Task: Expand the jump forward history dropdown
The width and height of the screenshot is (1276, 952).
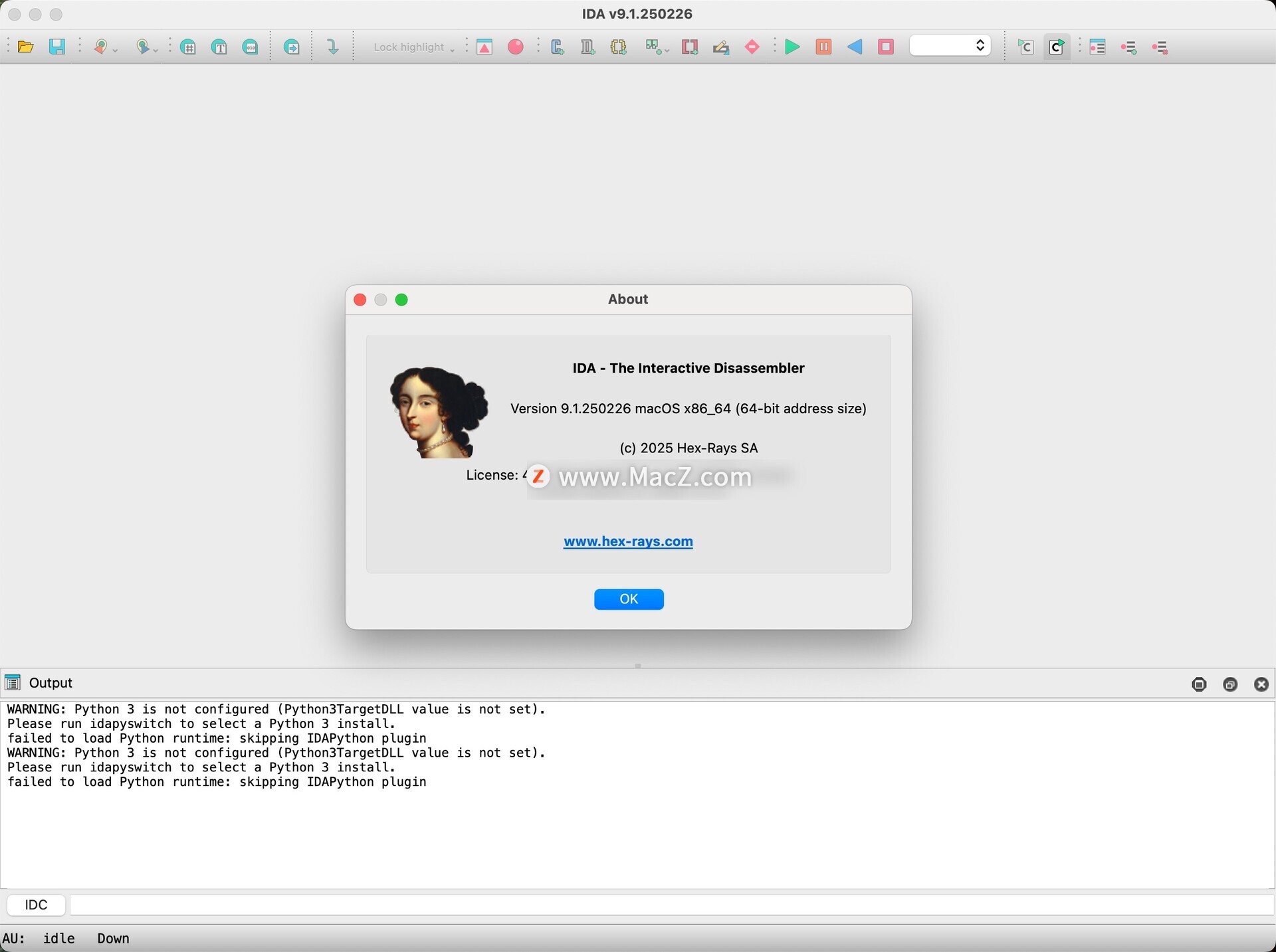Action: (156, 50)
